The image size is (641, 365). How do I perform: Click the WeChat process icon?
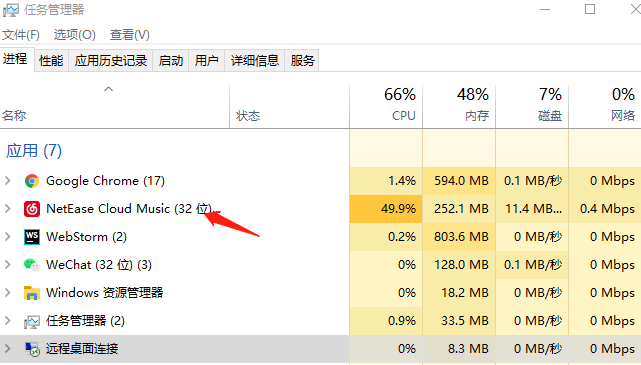31,265
